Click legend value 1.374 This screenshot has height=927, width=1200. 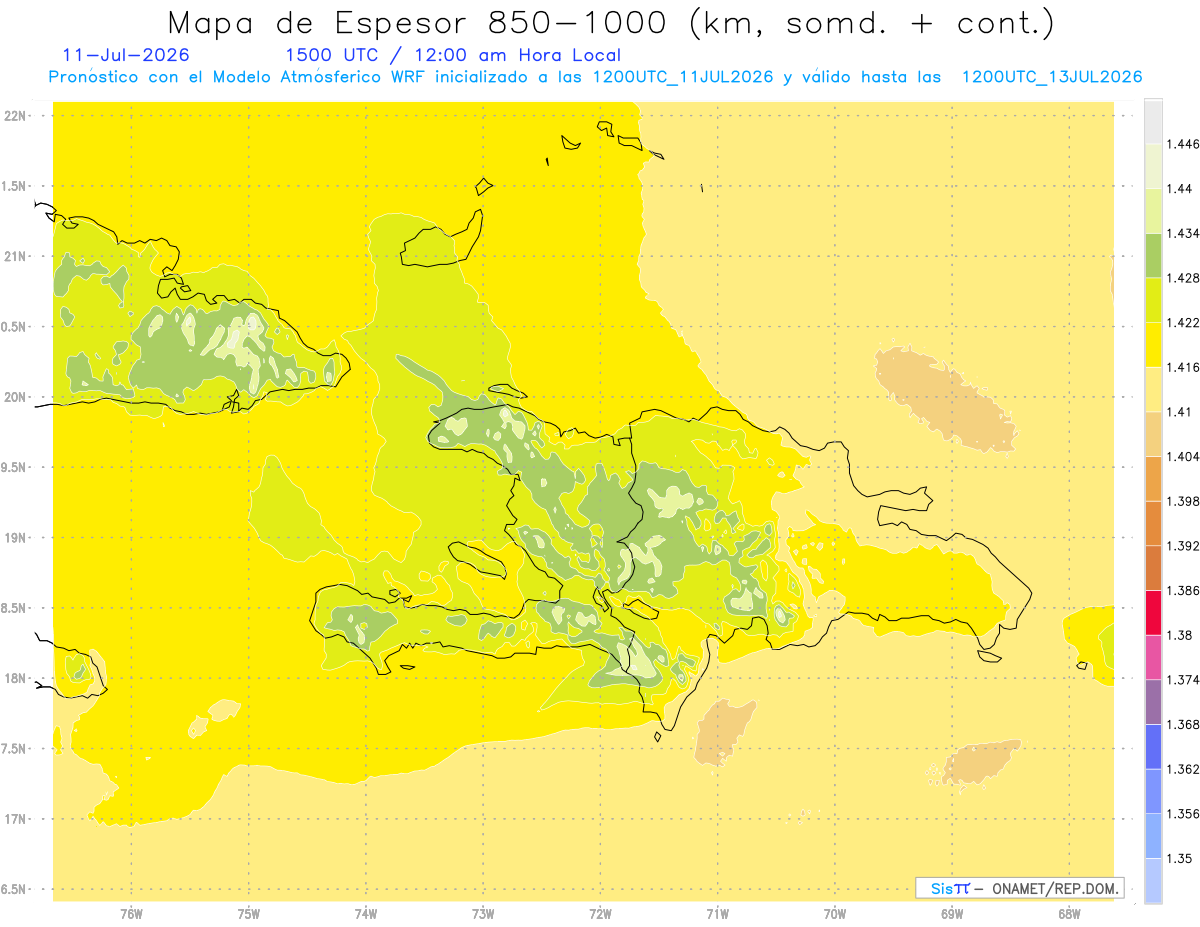pos(1183,680)
